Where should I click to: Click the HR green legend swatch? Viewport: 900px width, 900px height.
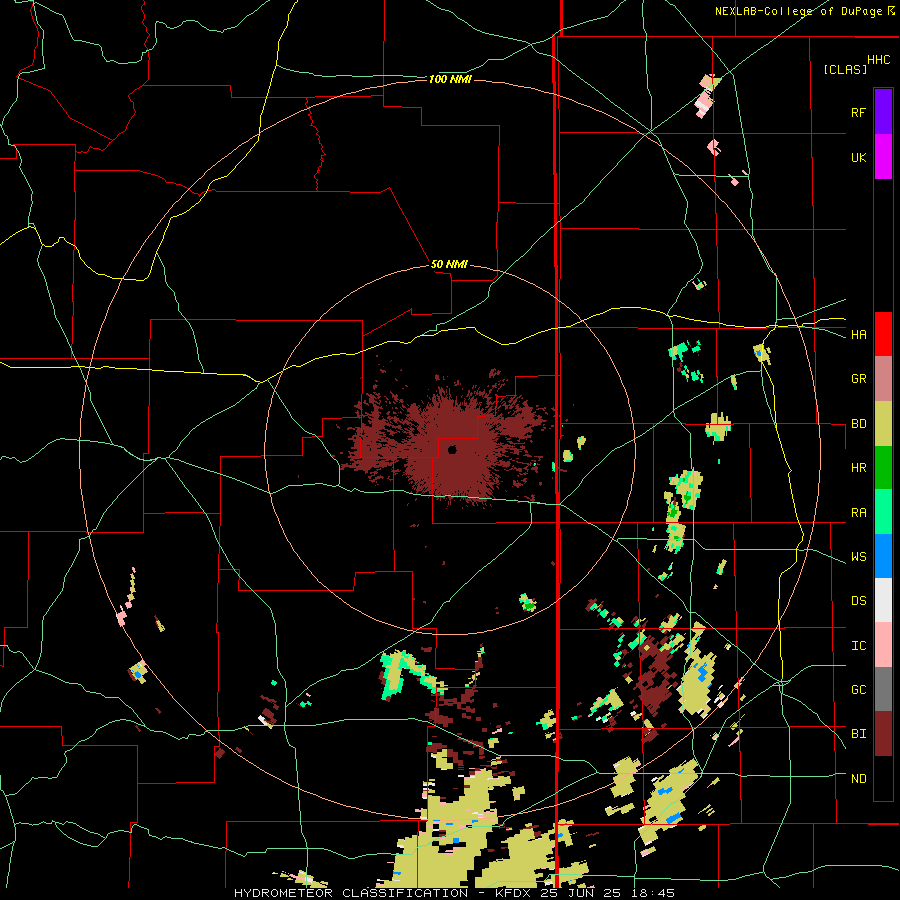[883, 468]
